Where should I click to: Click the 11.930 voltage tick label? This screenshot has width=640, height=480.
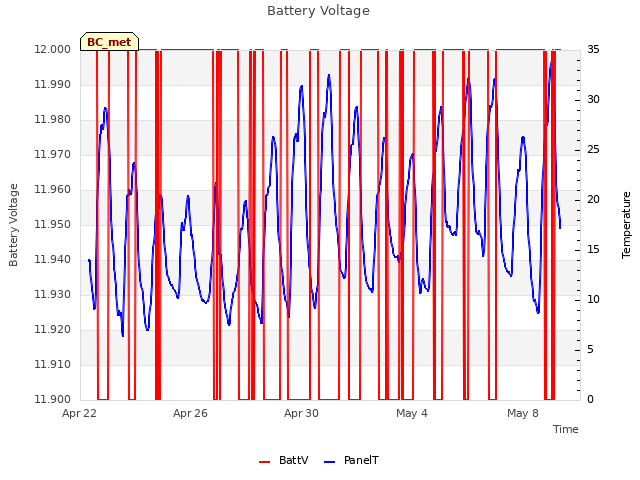[x=52, y=295]
